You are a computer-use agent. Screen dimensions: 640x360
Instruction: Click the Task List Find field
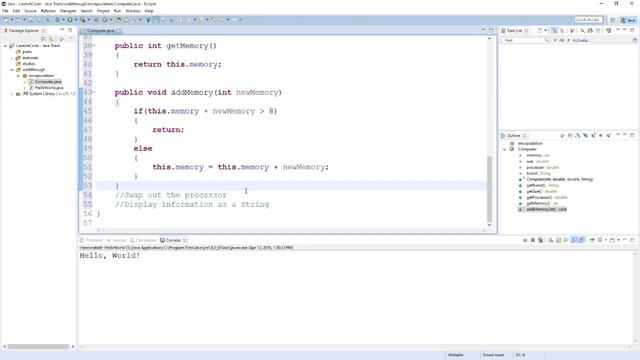click(525, 40)
